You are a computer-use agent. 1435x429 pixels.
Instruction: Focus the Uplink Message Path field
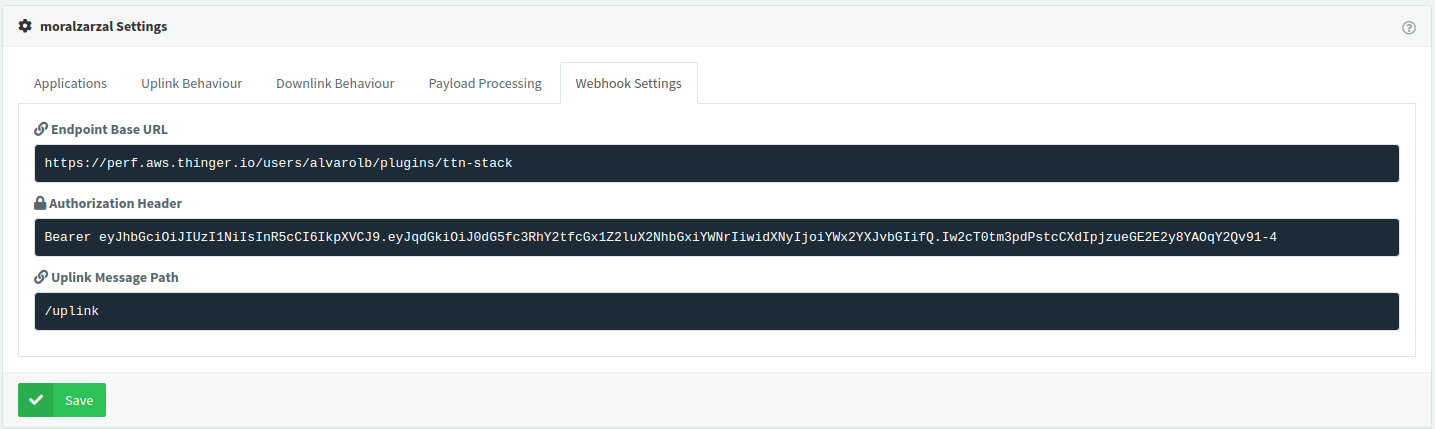(716, 311)
